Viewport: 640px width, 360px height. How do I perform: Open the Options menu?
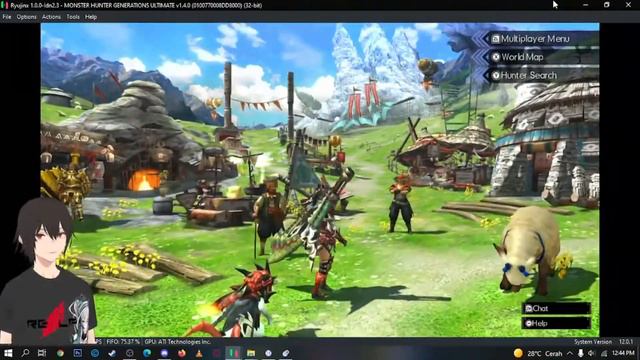click(x=27, y=17)
